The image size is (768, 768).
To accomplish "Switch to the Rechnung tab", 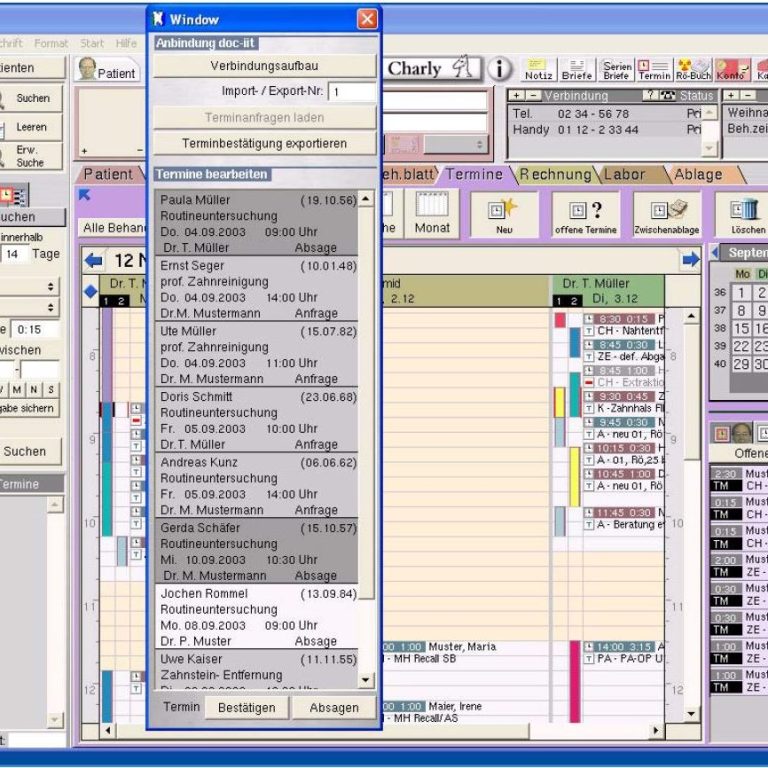I will pyautogui.click(x=555, y=174).
